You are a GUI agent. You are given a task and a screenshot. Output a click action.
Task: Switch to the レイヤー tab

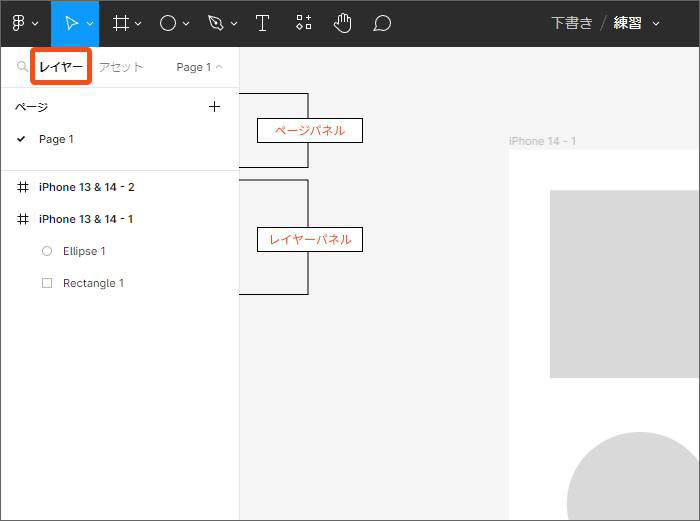tap(61, 67)
